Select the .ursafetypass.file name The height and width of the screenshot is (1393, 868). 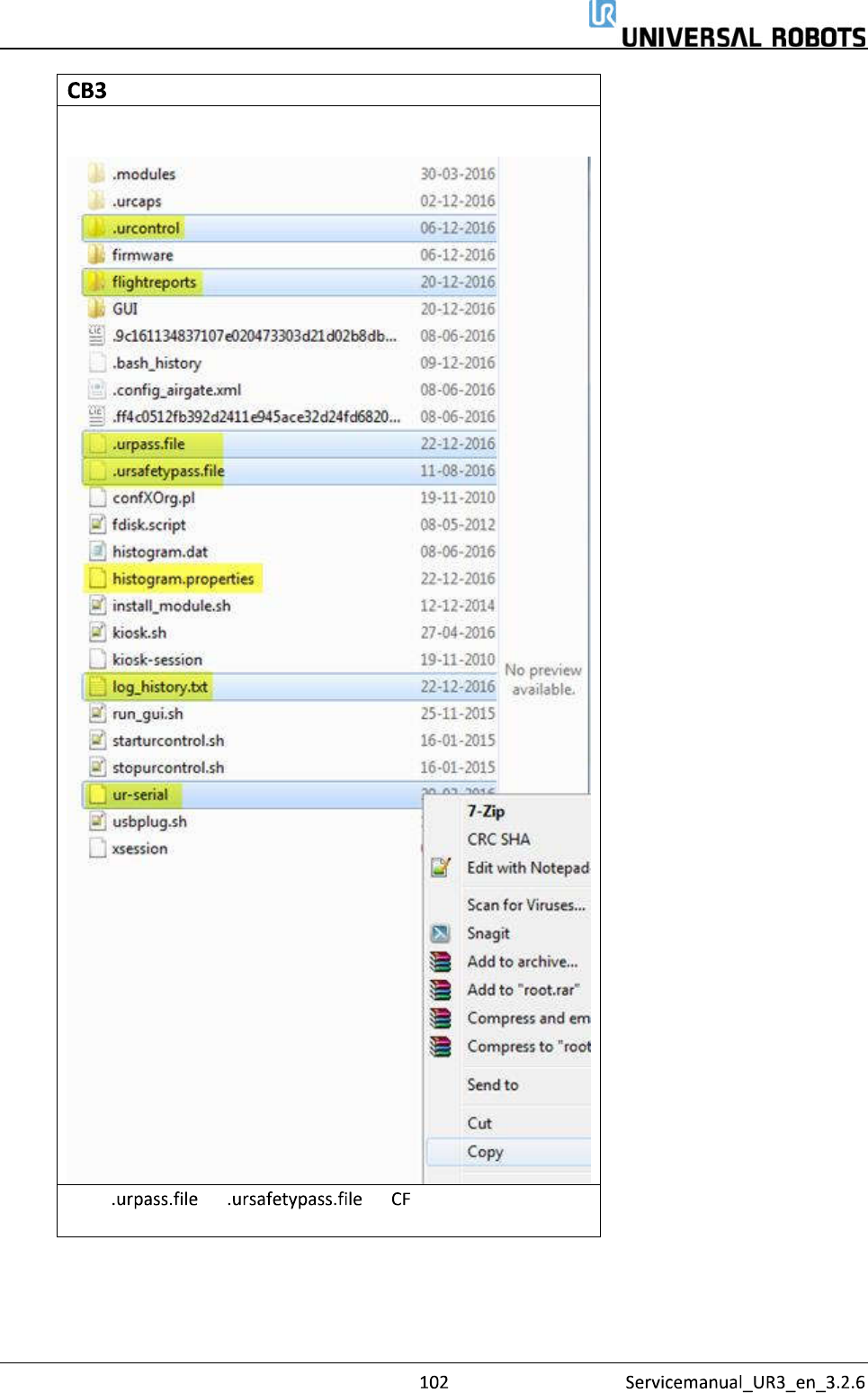pyautogui.click(x=168, y=471)
